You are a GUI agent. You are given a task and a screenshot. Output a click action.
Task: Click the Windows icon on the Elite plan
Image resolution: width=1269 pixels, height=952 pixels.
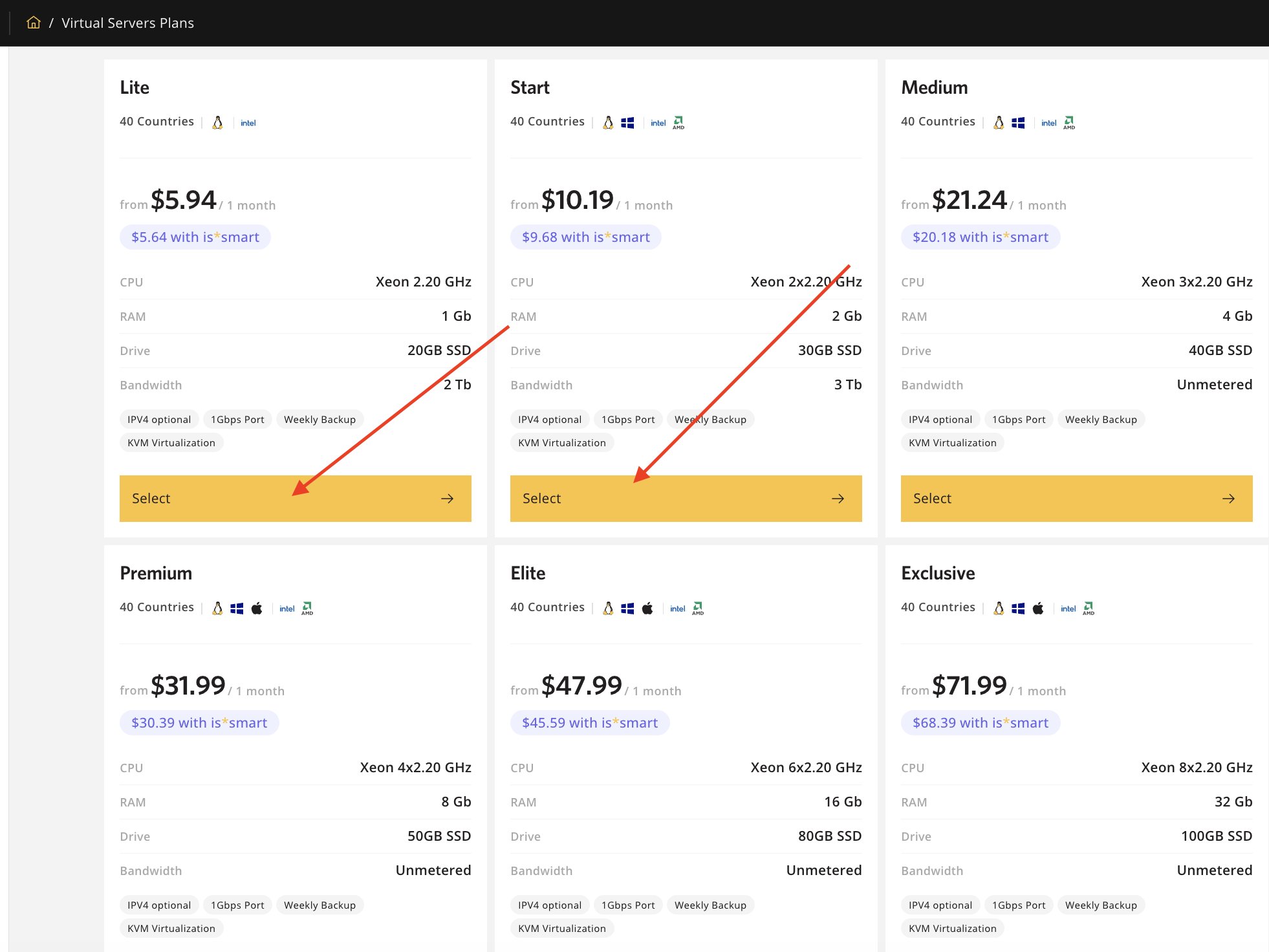[627, 609]
